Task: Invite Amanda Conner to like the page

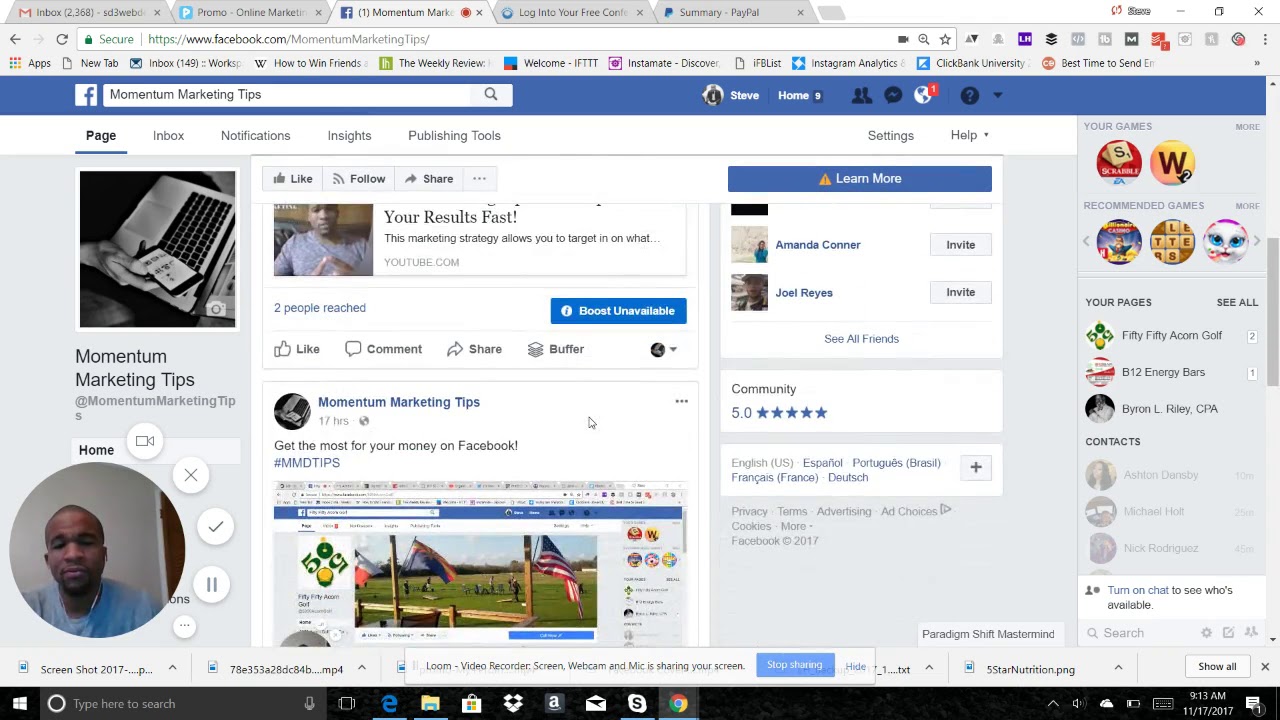Action: [960, 245]
